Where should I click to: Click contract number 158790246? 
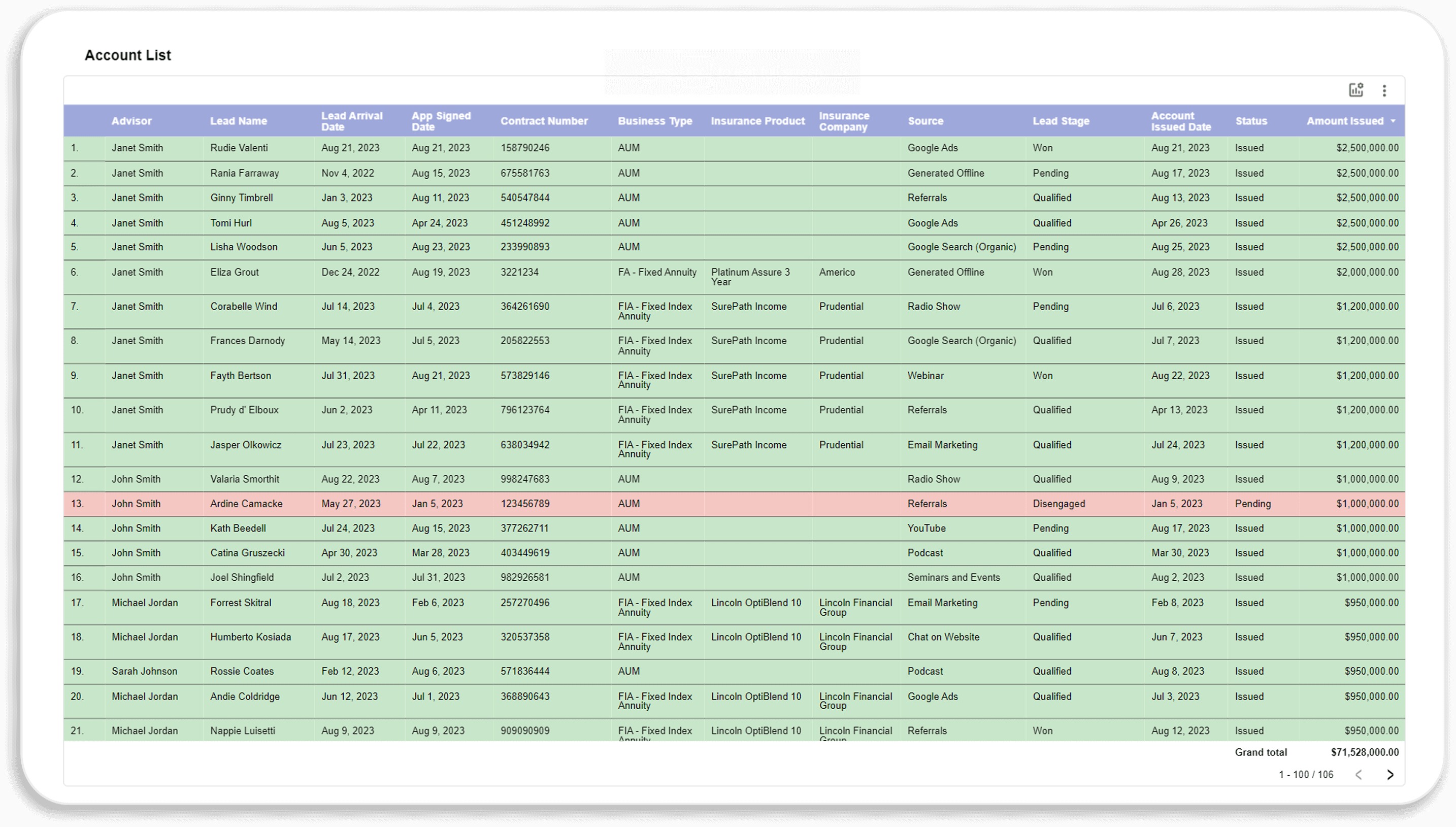[525, 148]
